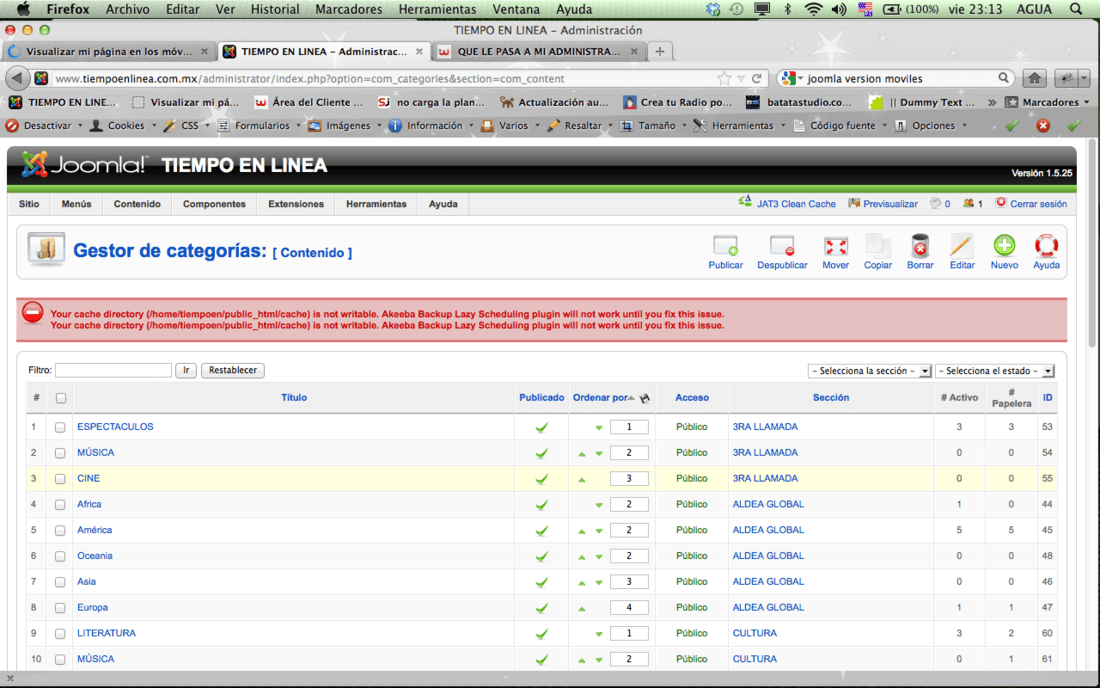1100x688 pixels.
Task: Bookmark page with the star icon
Action: click(724, 79)
